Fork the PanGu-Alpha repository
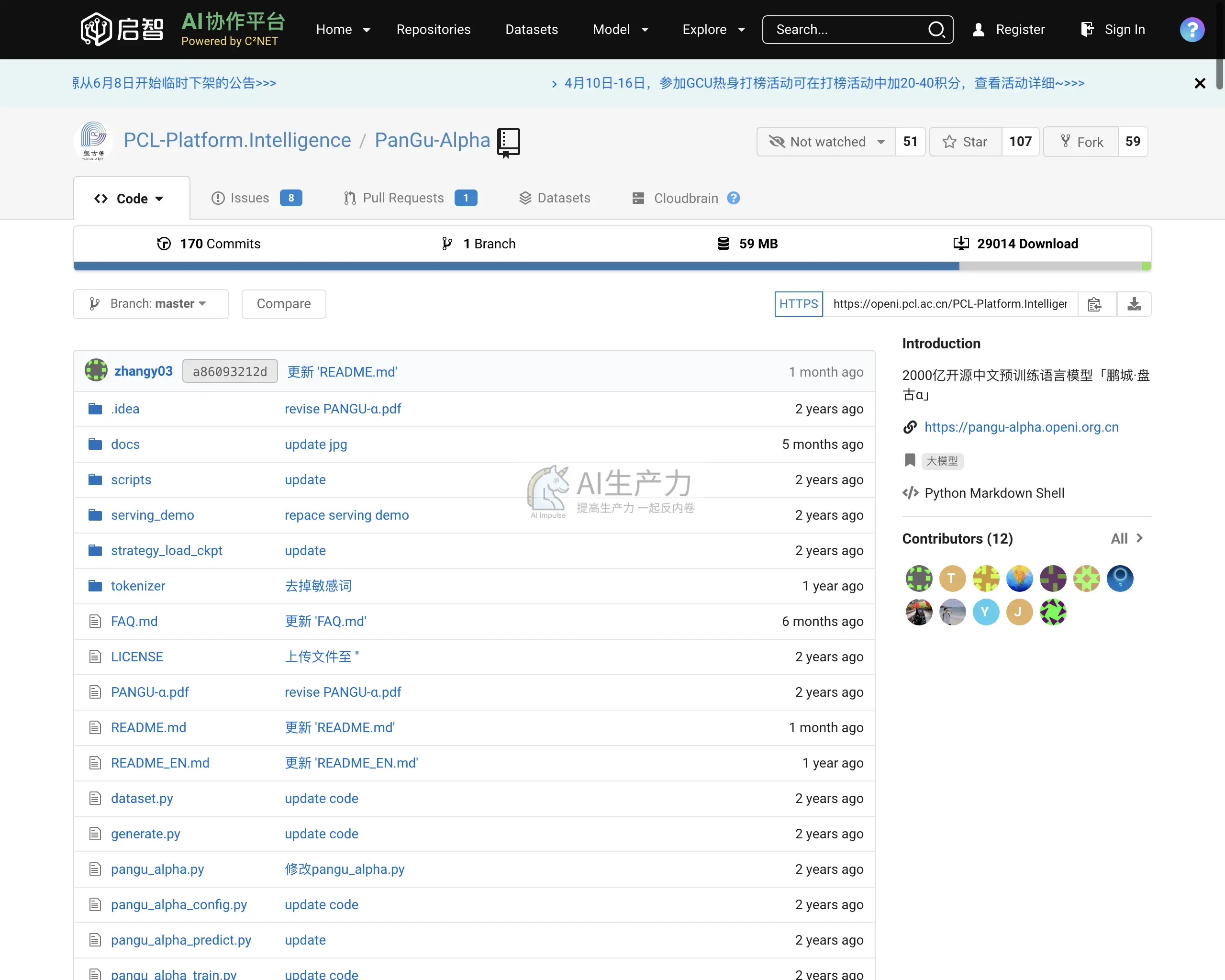This screenshot has width=1225, height=980. [1081, 142]
